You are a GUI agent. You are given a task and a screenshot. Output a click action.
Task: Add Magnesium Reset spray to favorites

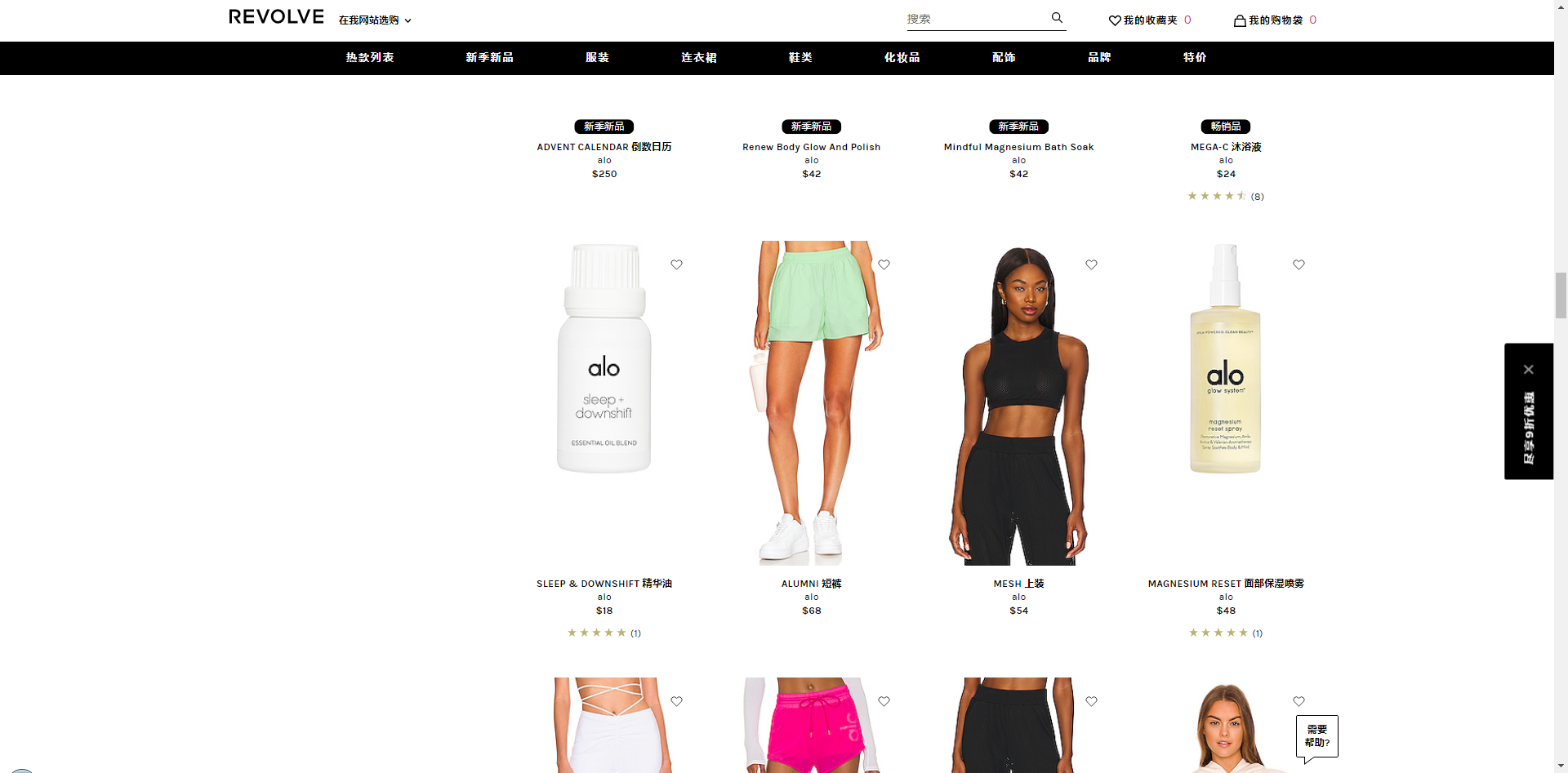tap(1298, 264)
